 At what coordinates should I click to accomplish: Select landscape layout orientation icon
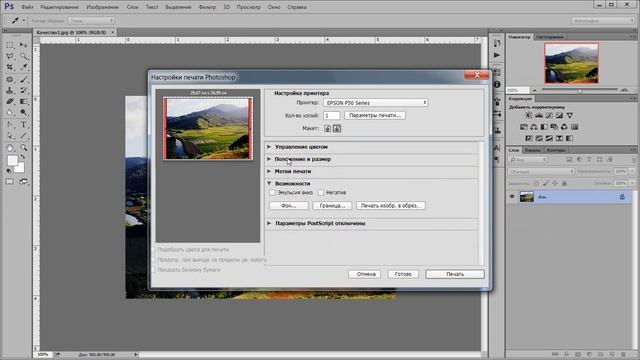click(x=337, y=129)
